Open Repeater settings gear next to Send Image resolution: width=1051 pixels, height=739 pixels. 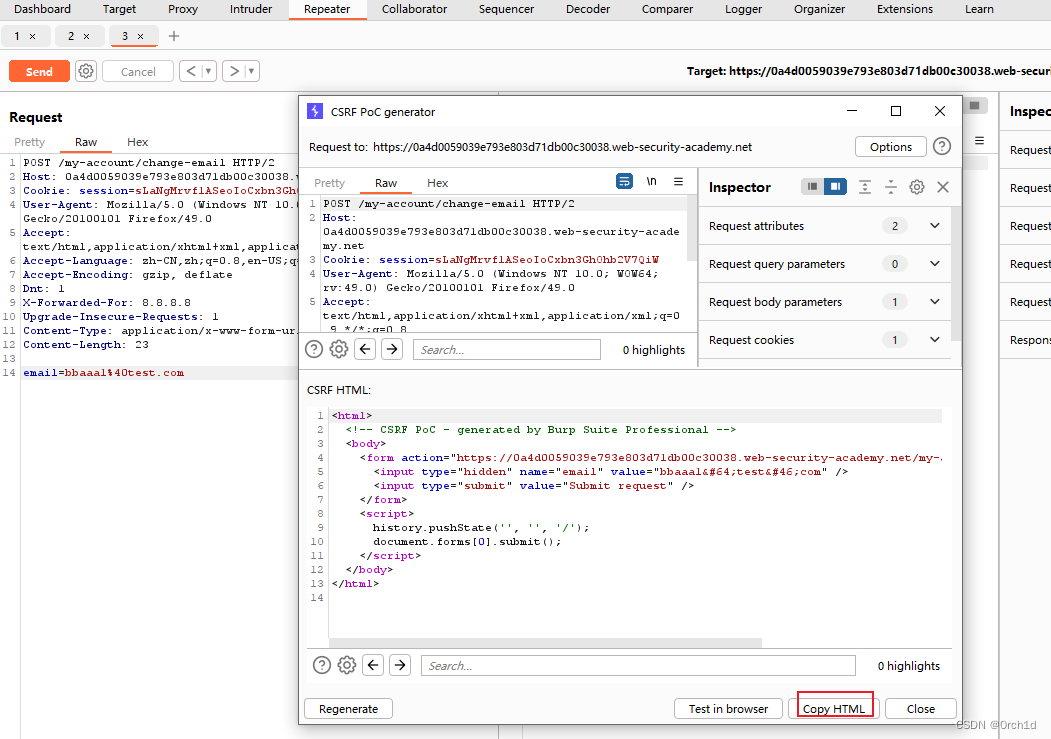tap(86, 71)
